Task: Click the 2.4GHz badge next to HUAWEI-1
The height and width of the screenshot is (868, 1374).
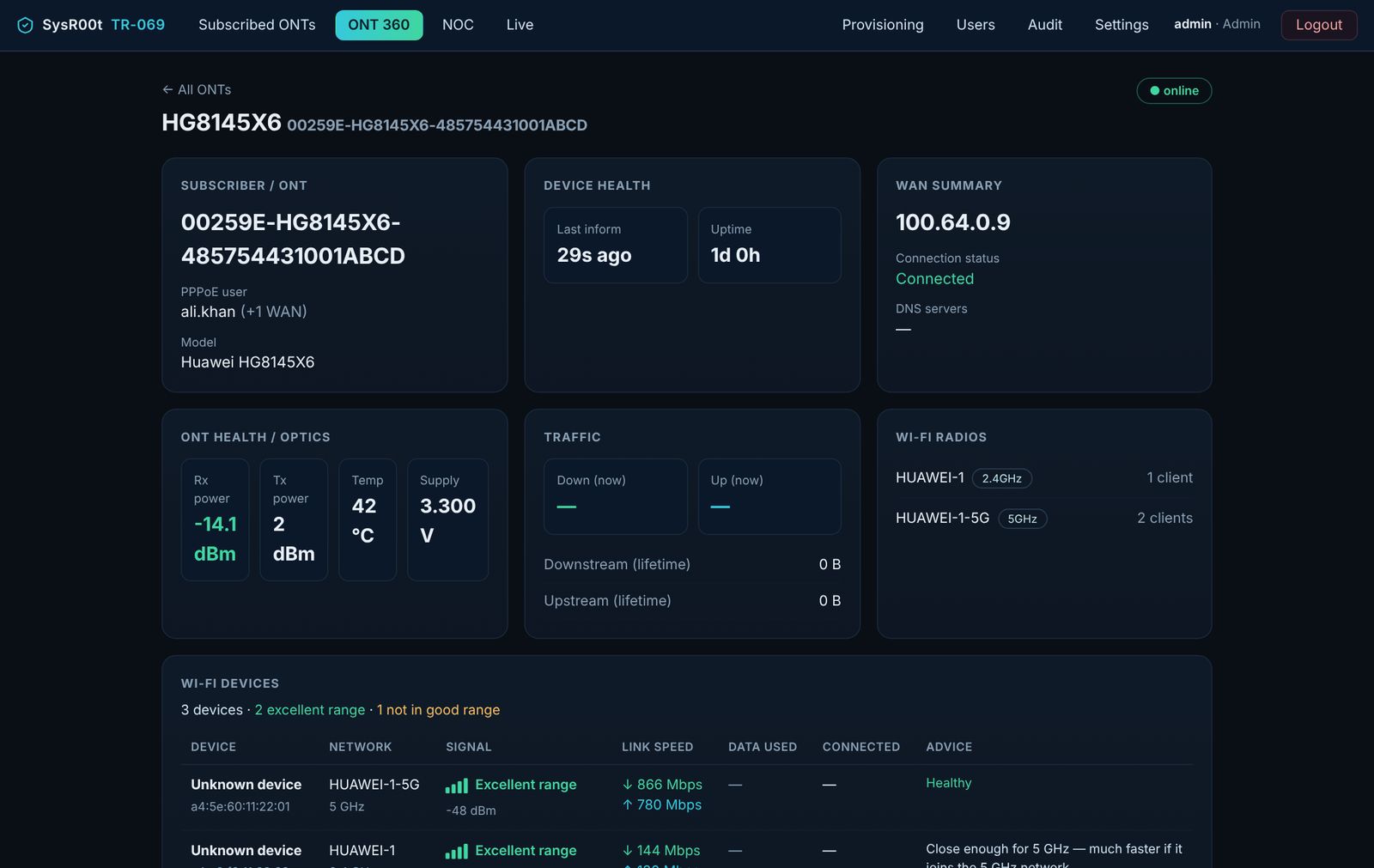Action: coord(1001,478)
